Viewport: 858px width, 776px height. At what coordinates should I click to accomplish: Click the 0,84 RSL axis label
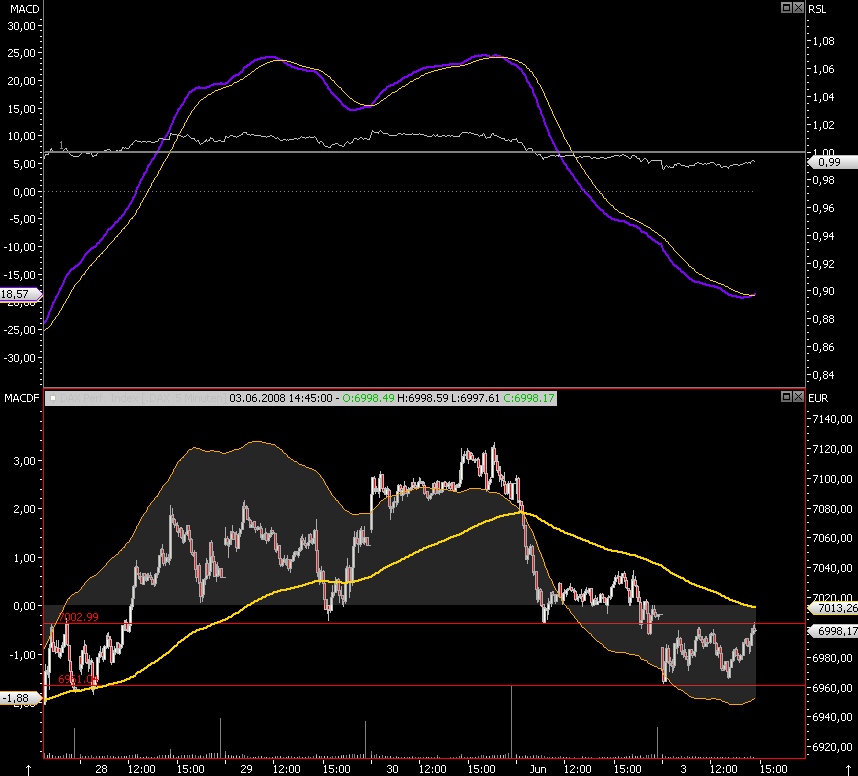pyautogui.click(x=824, y=375)
